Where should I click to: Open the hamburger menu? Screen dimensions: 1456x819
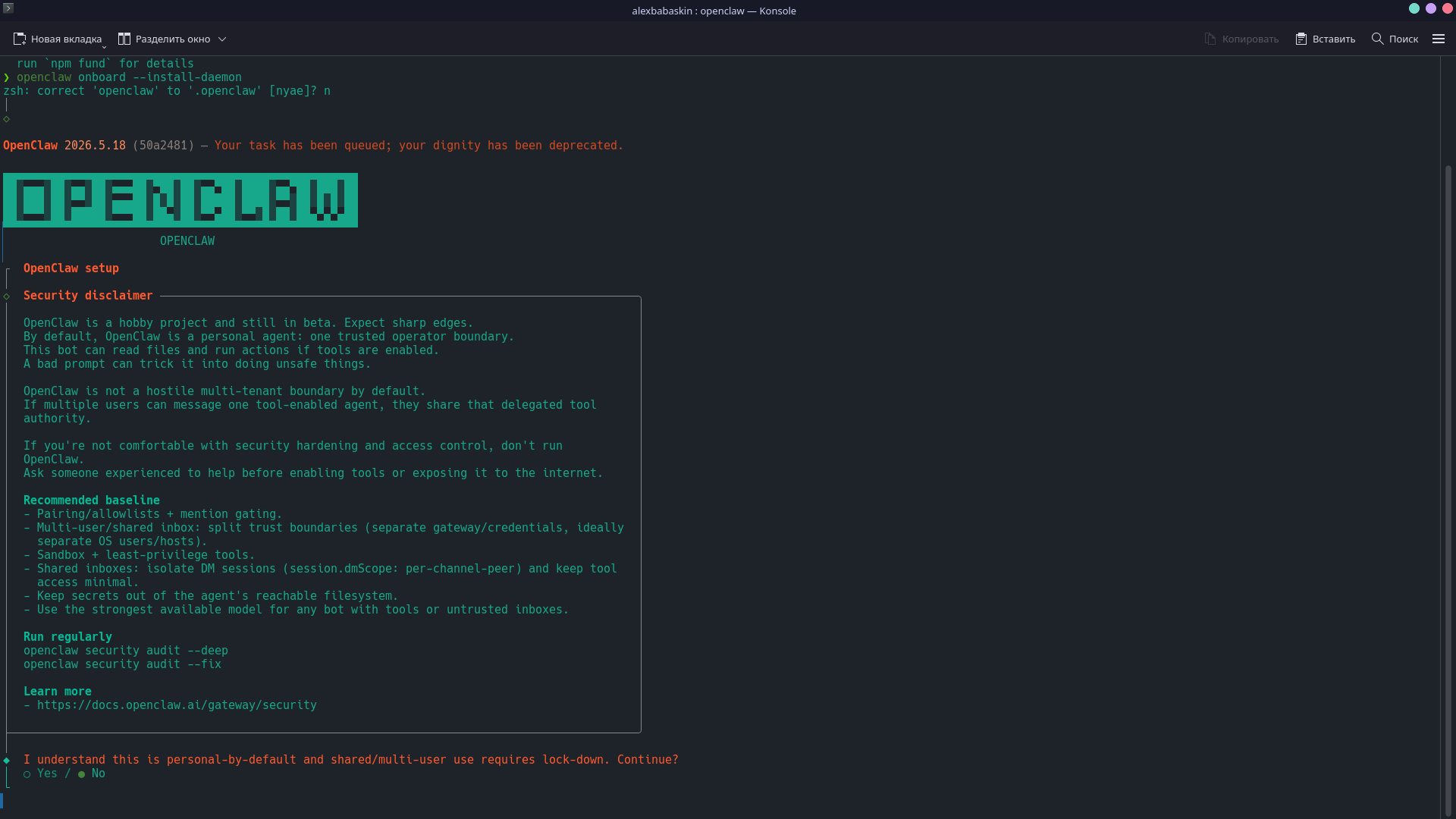[x=1439, y=39]
